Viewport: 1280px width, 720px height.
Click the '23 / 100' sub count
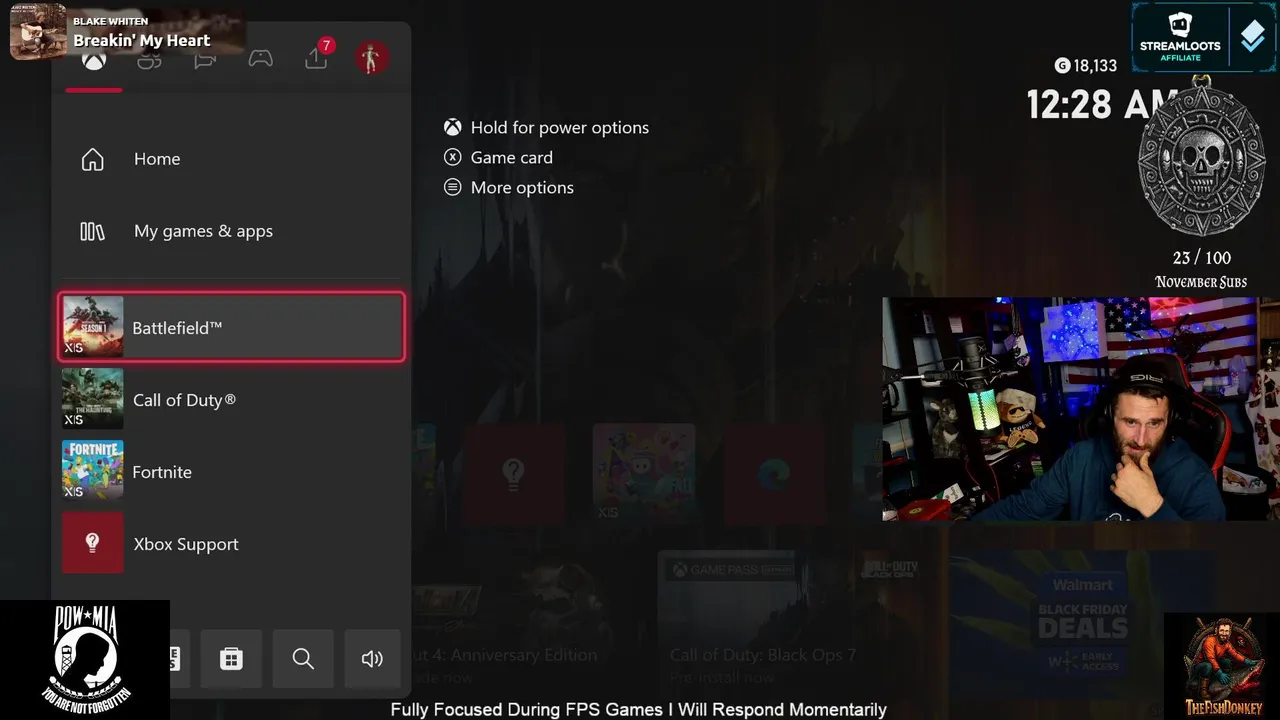(x=1201, y=258)
